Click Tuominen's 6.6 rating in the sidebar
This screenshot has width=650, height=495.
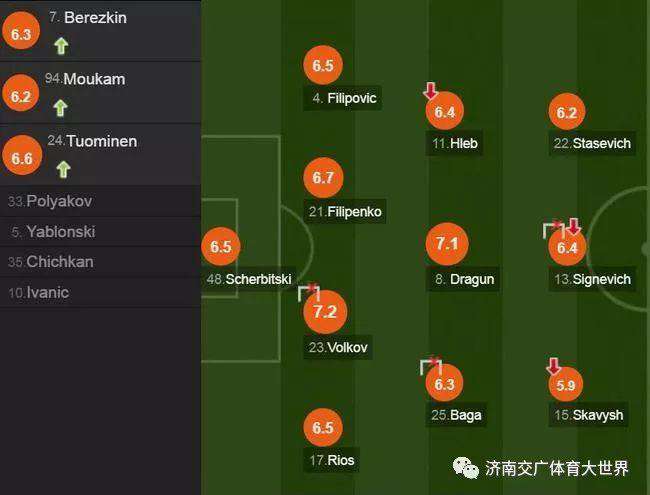(22, 158)
